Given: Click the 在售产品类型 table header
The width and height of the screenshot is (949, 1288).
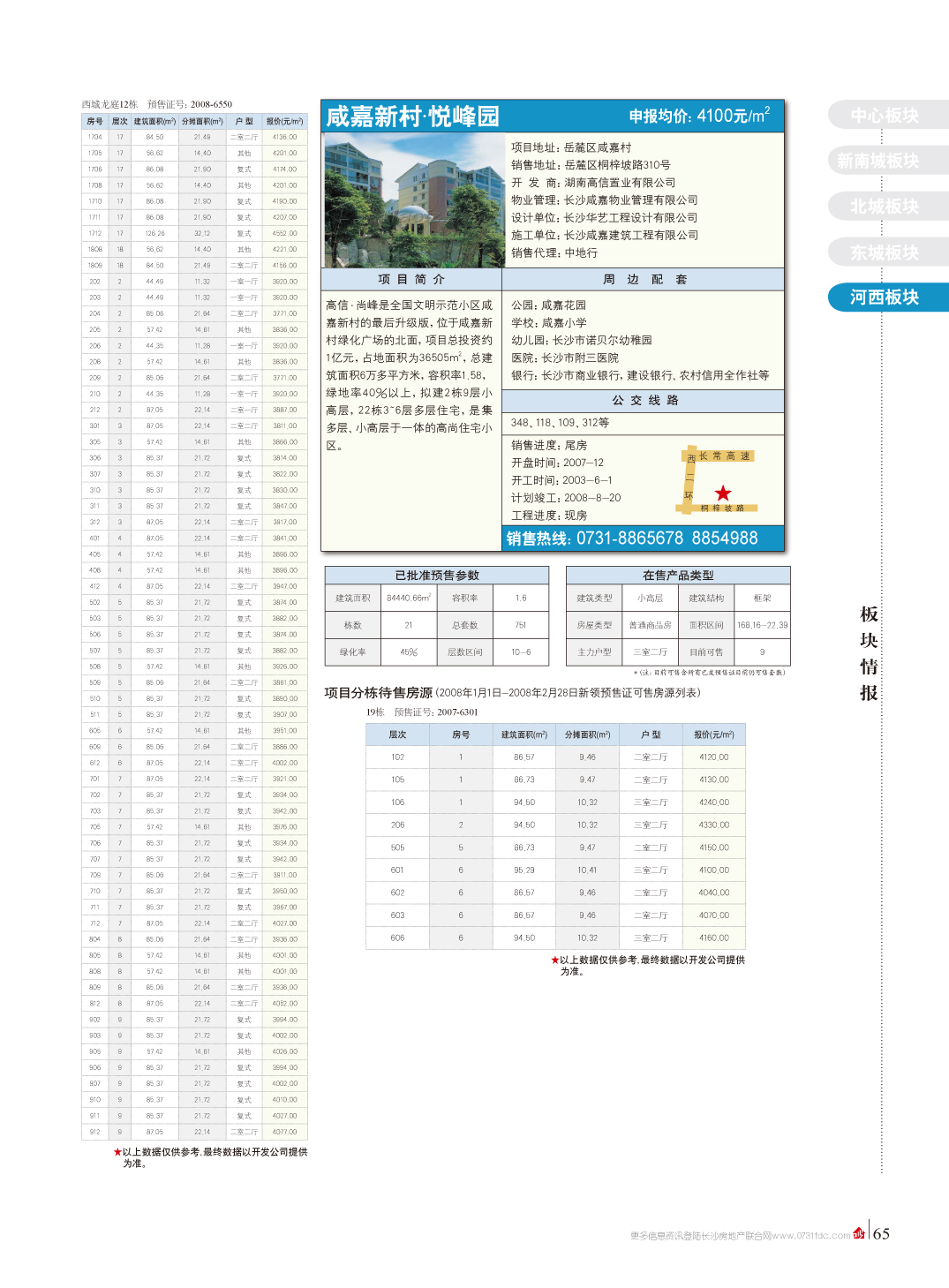Looking at the screenshot, I should coord(678,576).
